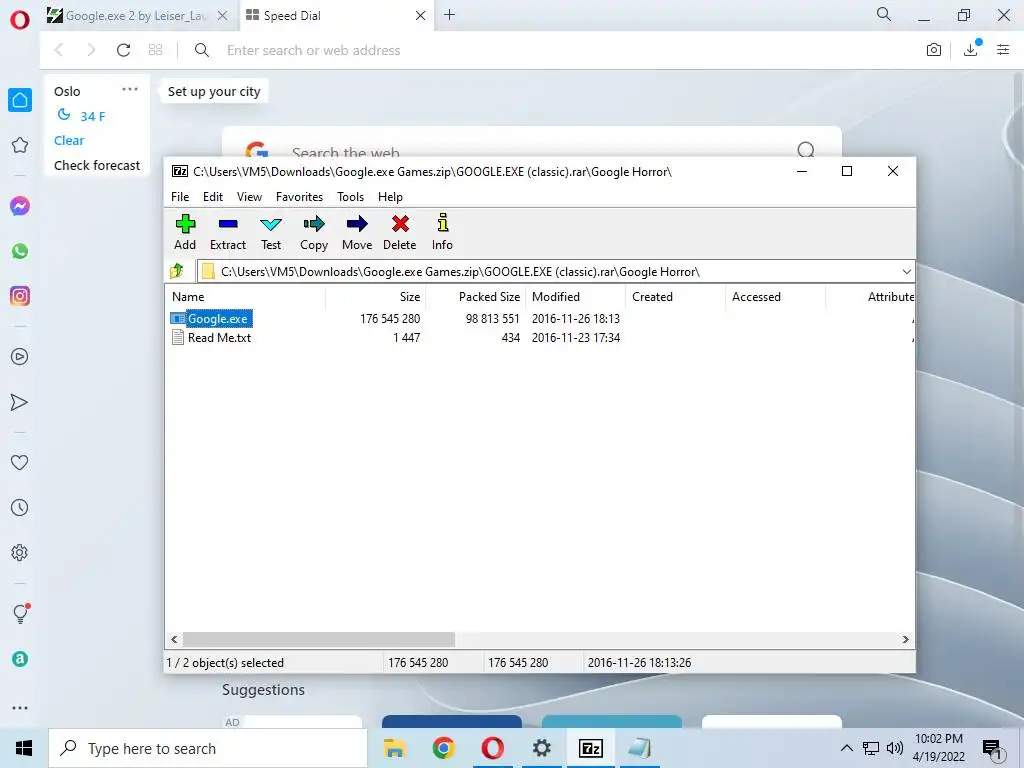1024x768 pixels.
Task: Open the notification center icon
Action: click(992, 750)
